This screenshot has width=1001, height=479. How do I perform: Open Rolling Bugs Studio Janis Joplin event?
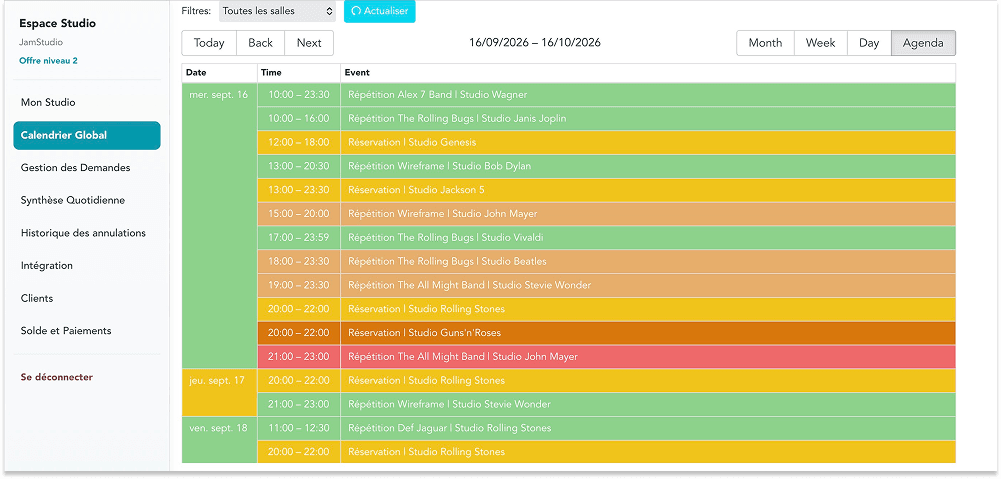pos(648,119)
